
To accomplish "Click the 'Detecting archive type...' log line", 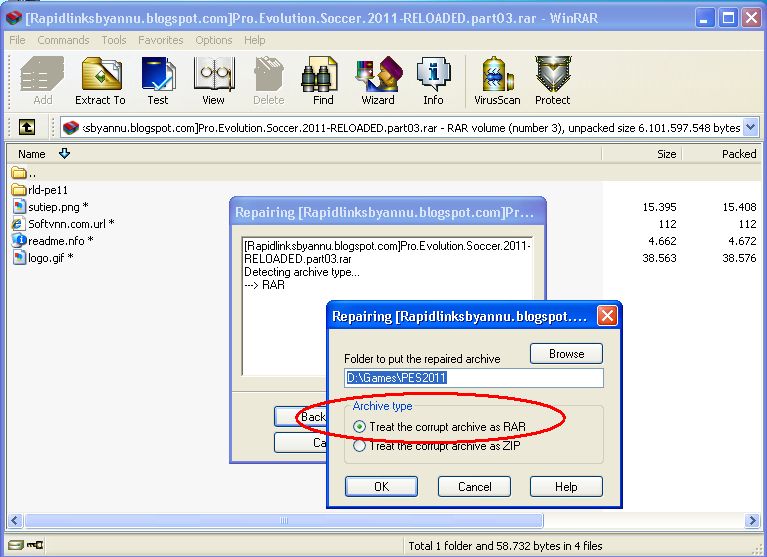I will [x=301, y=272].
